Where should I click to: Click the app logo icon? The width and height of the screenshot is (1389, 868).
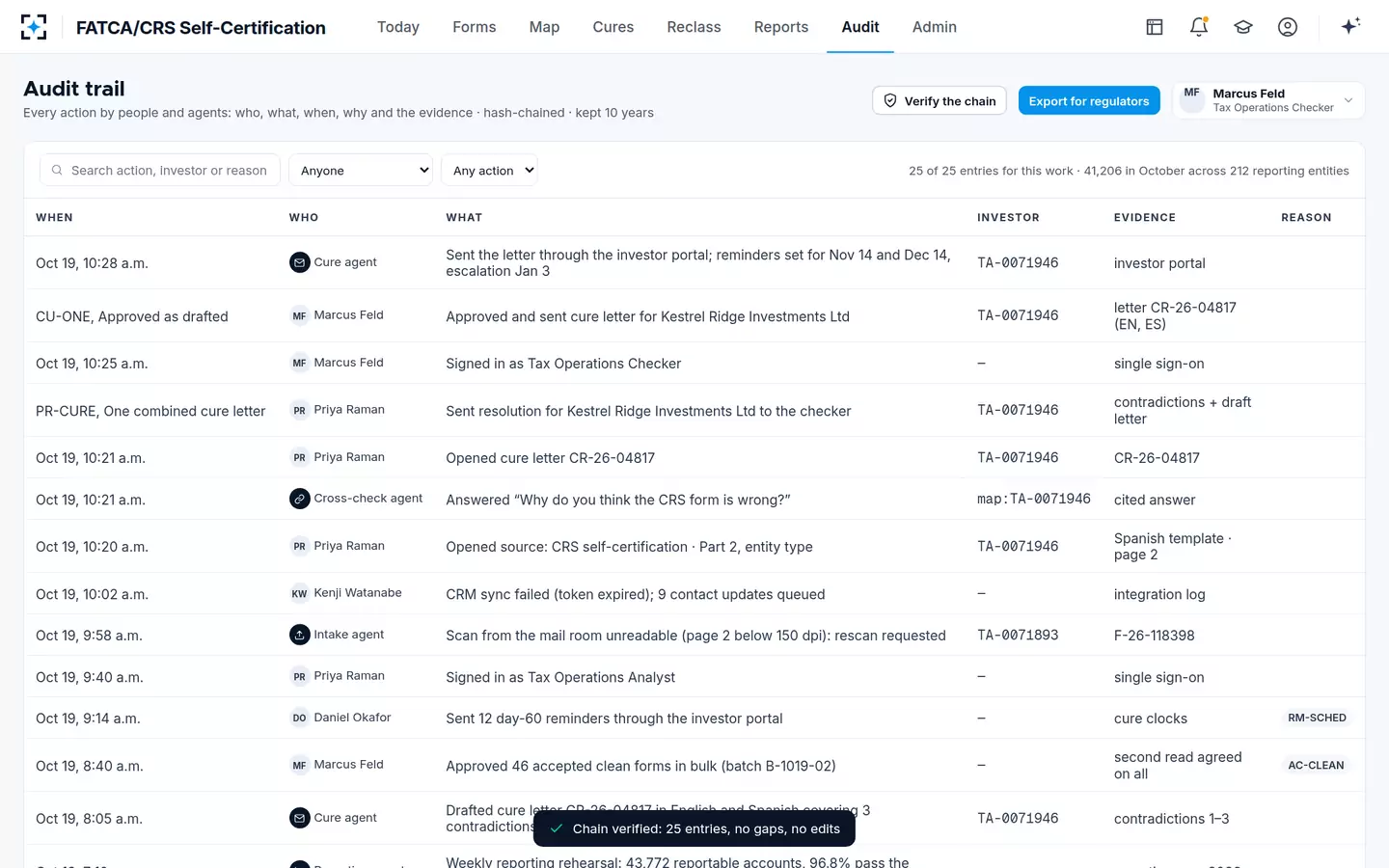click(34, 27)
